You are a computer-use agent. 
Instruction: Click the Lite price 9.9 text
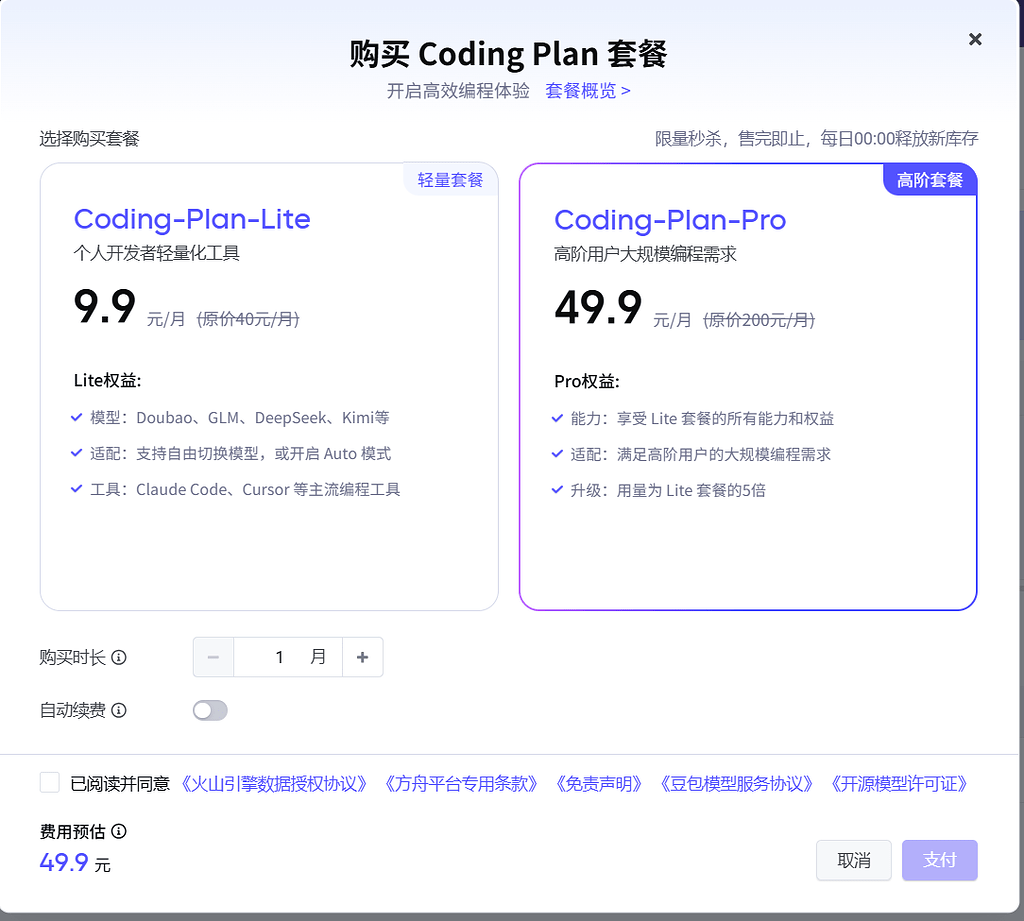104,306
